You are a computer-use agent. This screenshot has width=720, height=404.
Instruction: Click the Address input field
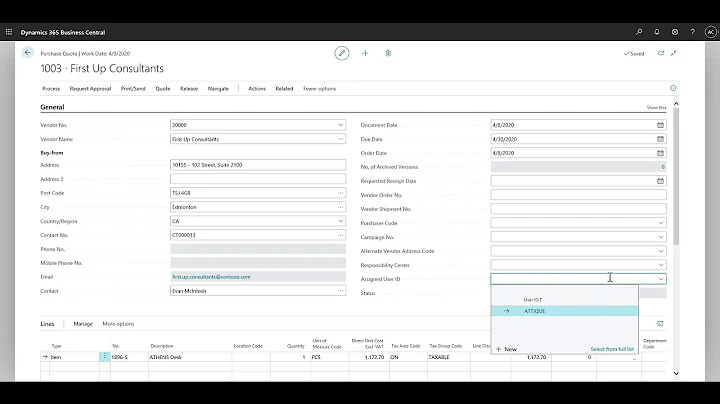click(258, 165)
